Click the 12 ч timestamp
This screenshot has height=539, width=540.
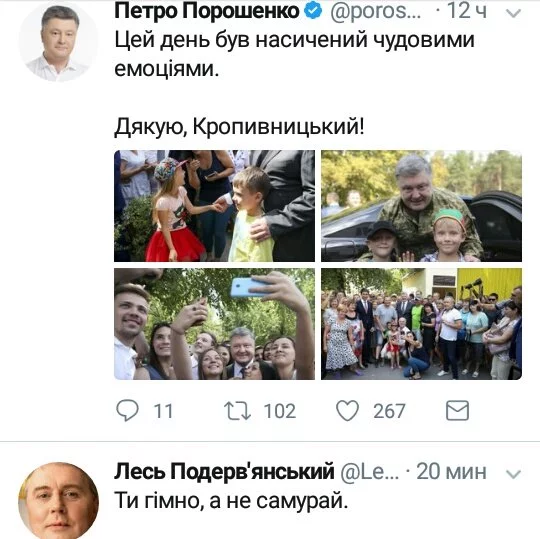[x=467, y=11]
